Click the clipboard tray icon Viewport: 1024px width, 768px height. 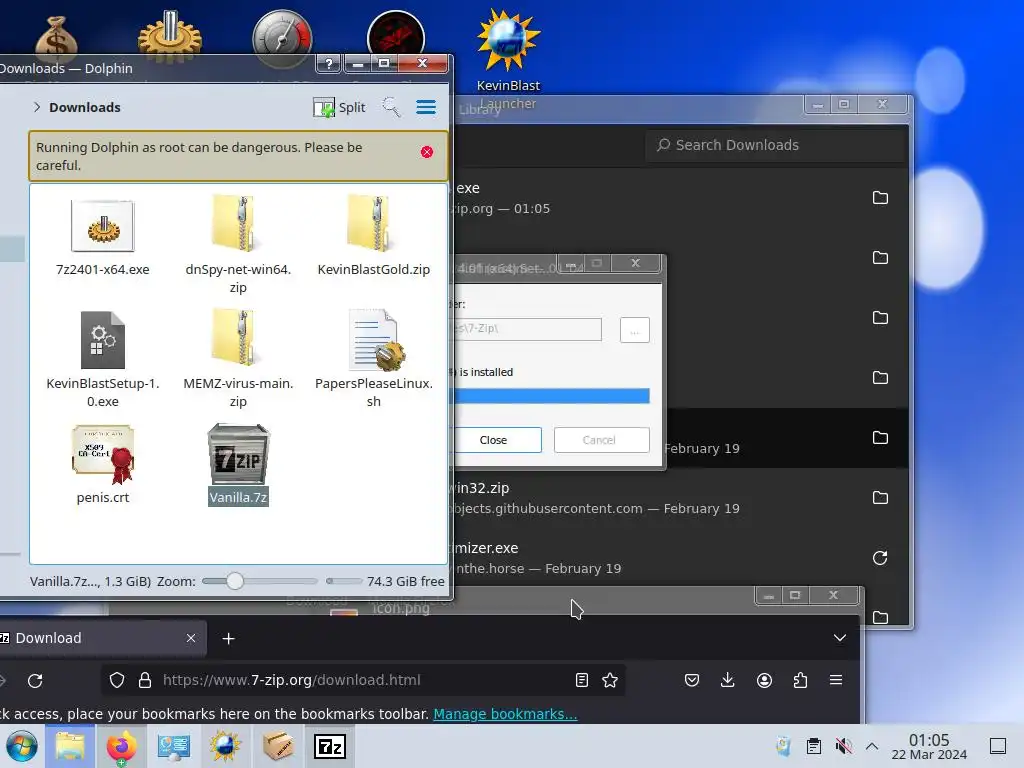814,746
